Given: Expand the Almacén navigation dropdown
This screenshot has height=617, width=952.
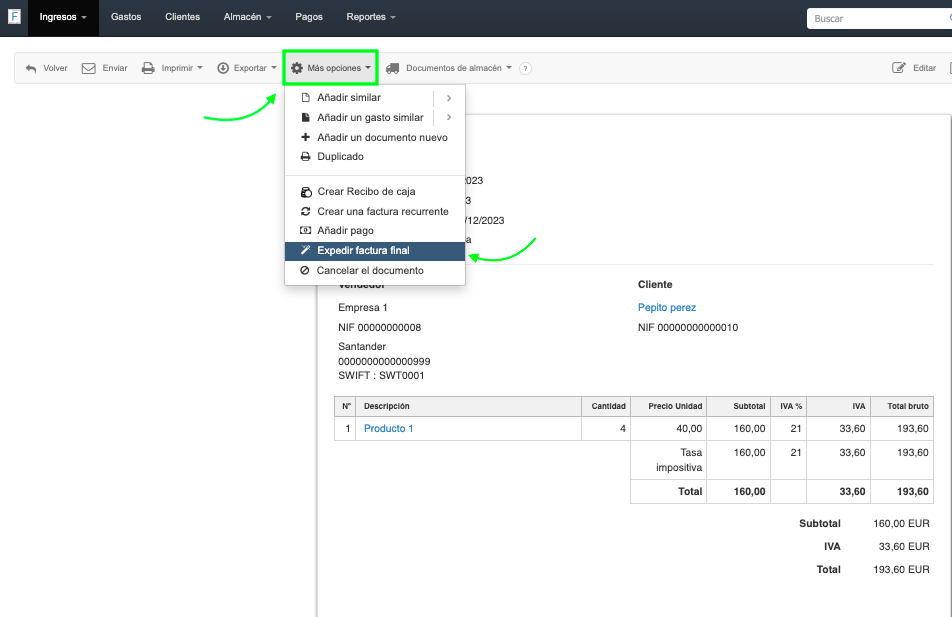Looking at the screenshot, I should [246, 17].
